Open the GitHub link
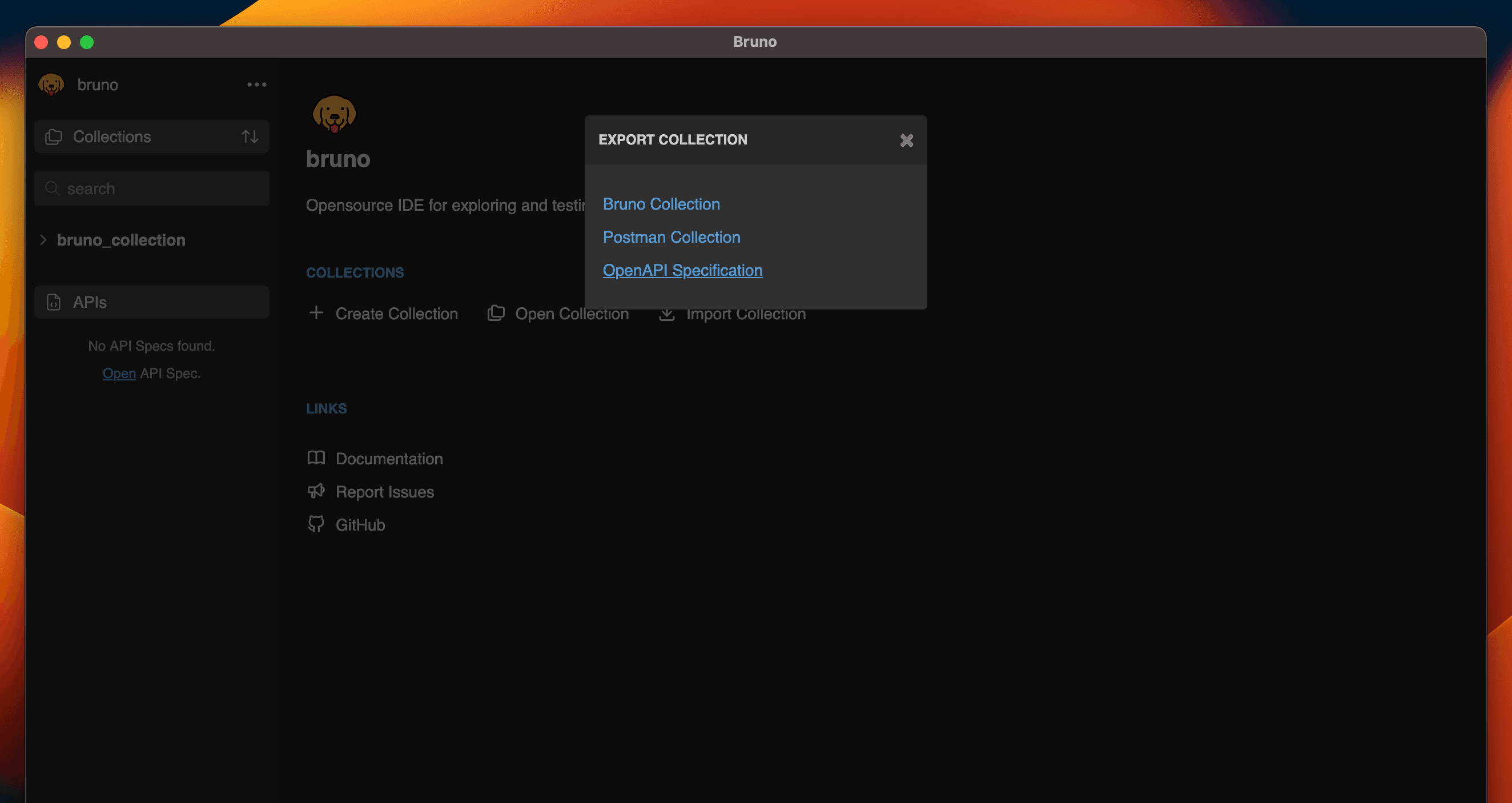Screen dimensions: 1512x803 360,525
